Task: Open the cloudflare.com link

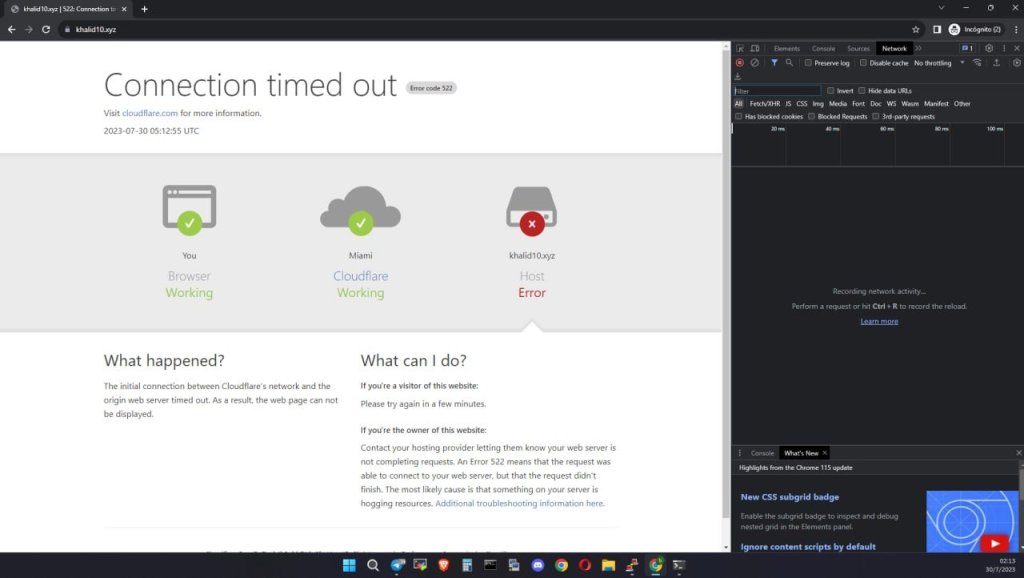Action: pos(150,113)
